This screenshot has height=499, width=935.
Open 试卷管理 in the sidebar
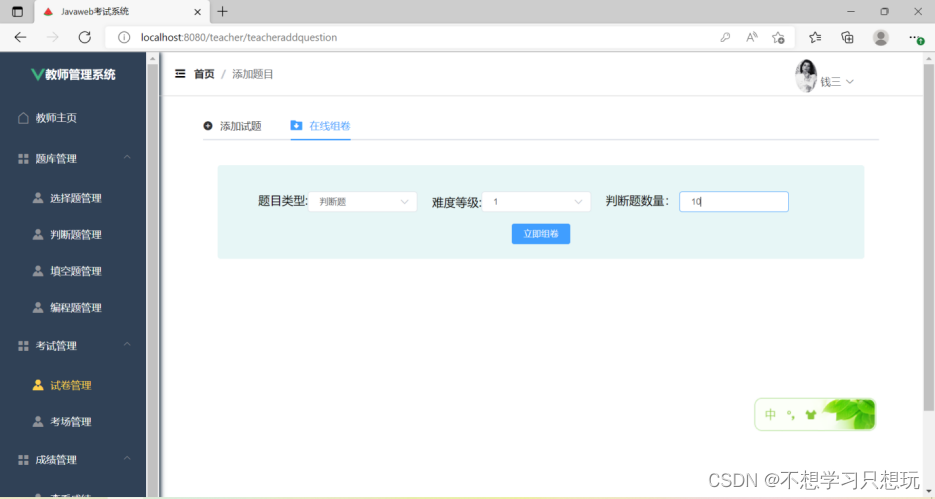point(73,385)
